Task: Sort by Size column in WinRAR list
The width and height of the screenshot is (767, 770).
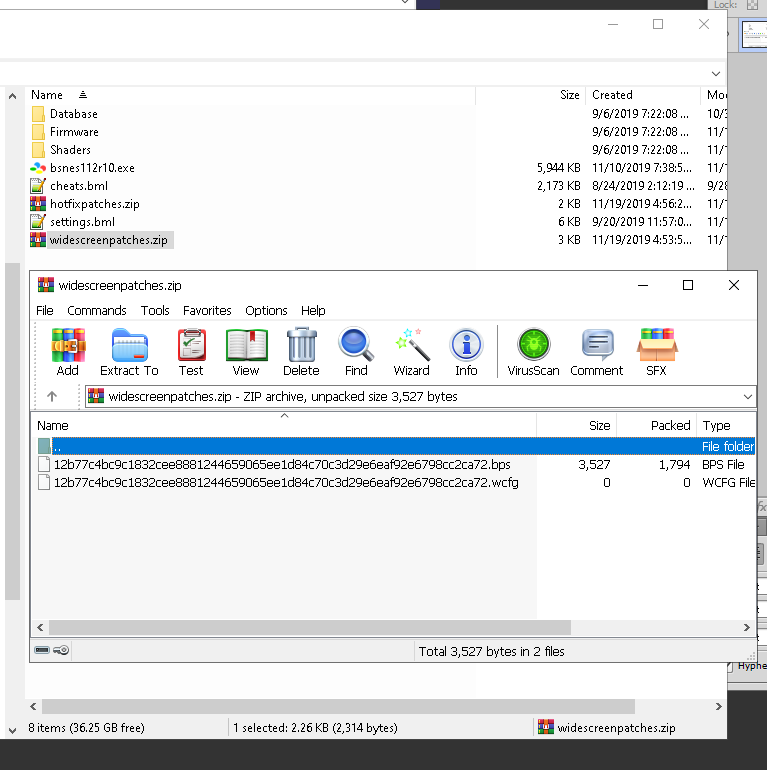Action: (x=577, y=425)
